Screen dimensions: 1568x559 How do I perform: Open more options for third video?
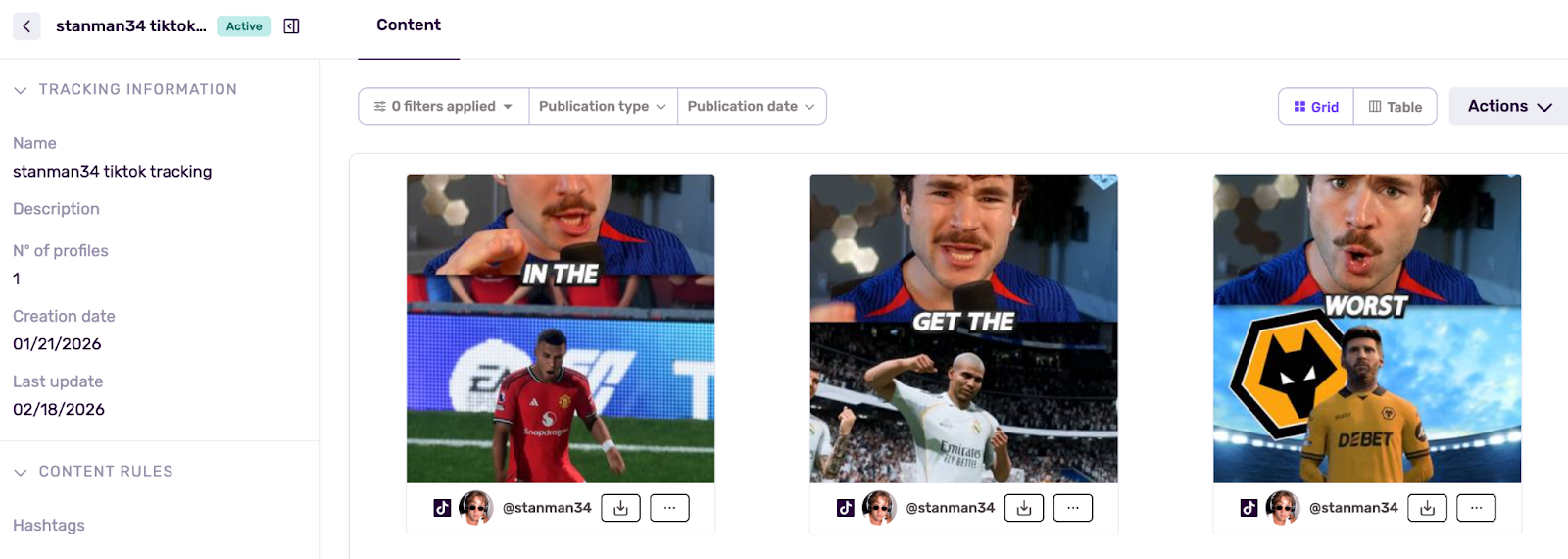click(x=1476, y=508)
